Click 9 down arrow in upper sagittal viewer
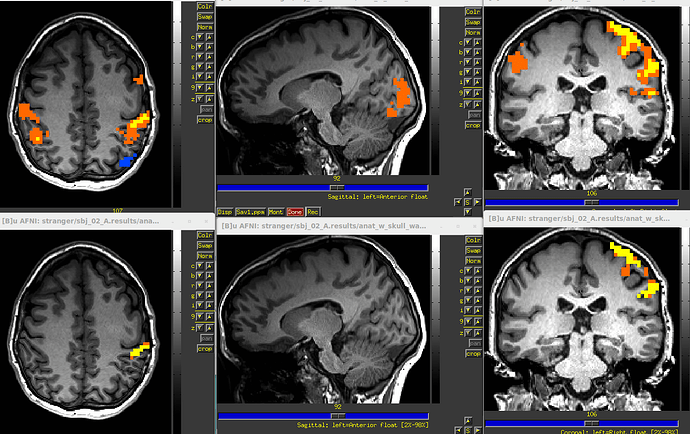 468,93
